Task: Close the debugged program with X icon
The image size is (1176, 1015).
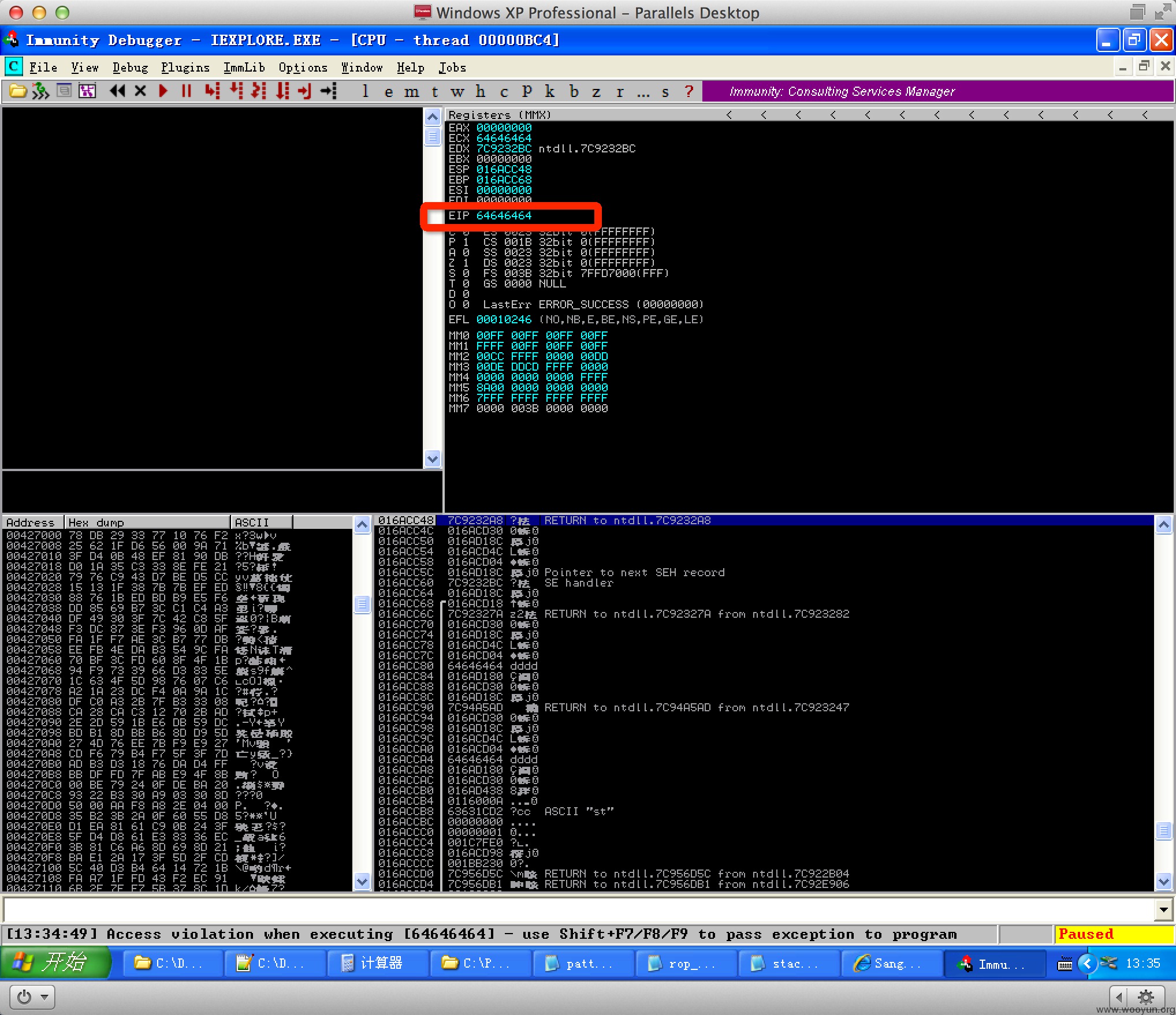Action: [140, 91]
